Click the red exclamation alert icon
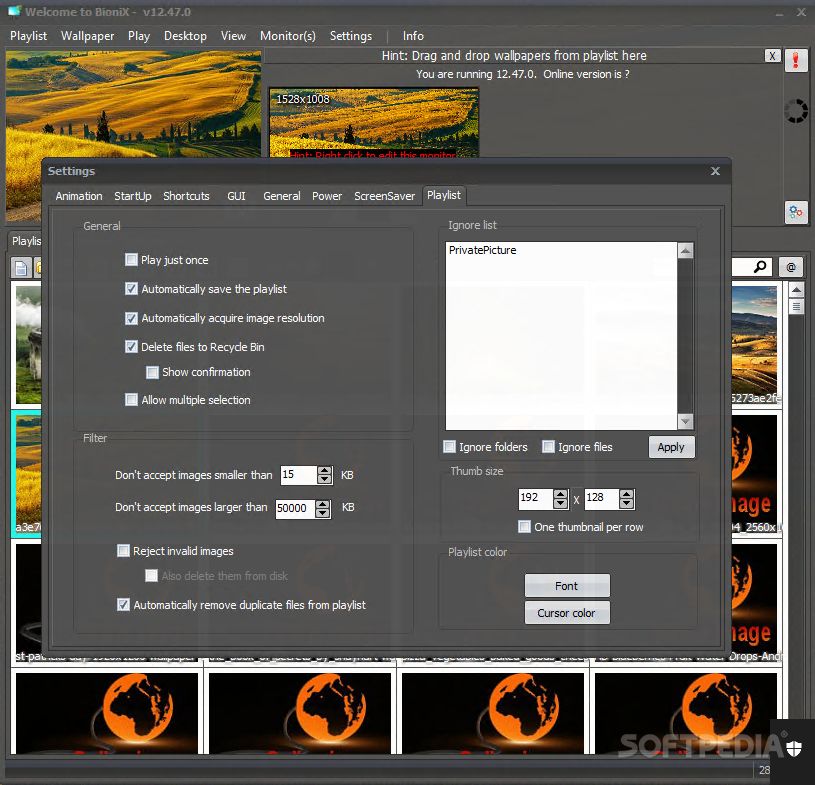This screenshot has width=815, height=785. (x=796, y=60)
